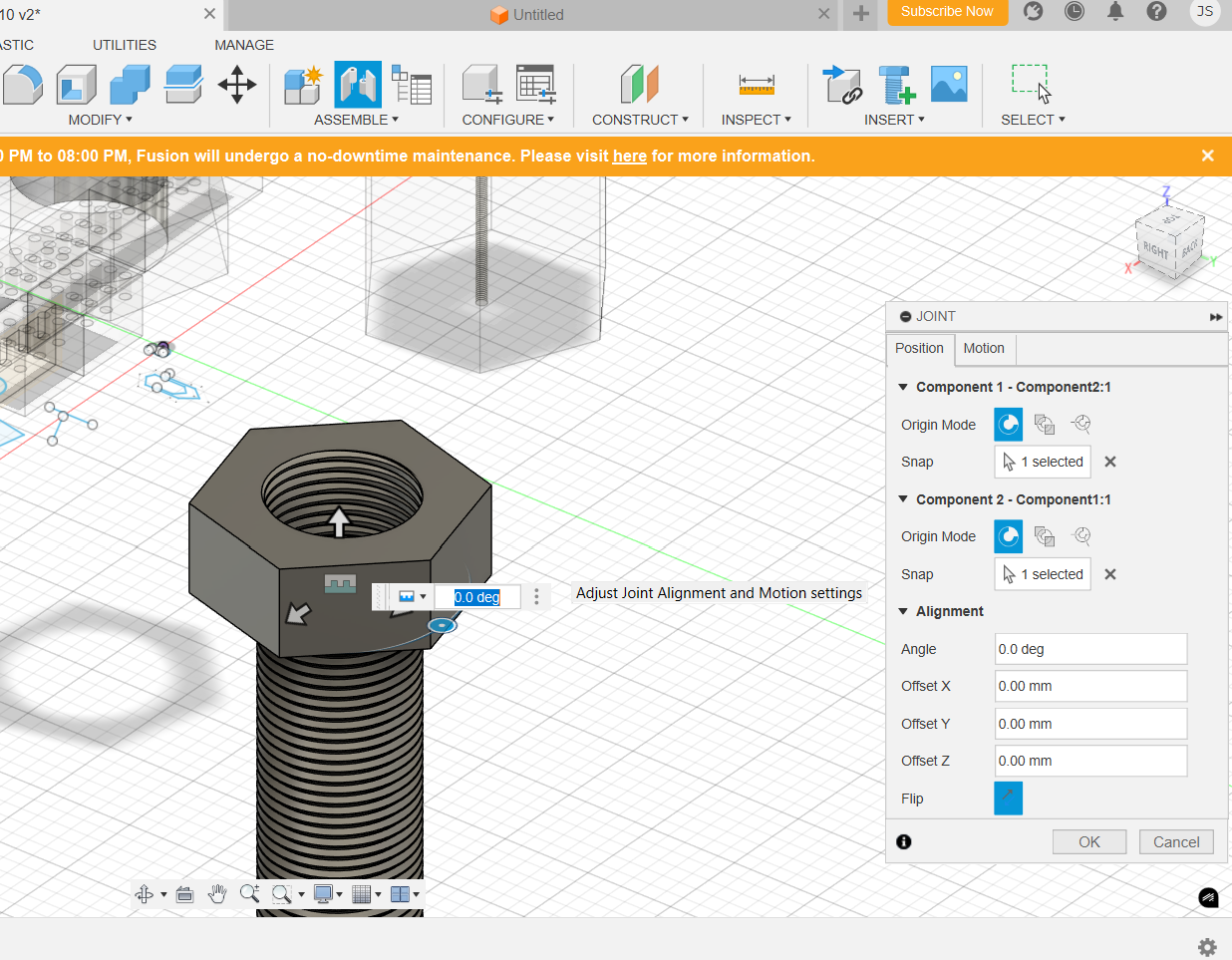Open the Bill of Materials tool
Viewport: 1232px width, 960px height.
(x=412, y=85)
